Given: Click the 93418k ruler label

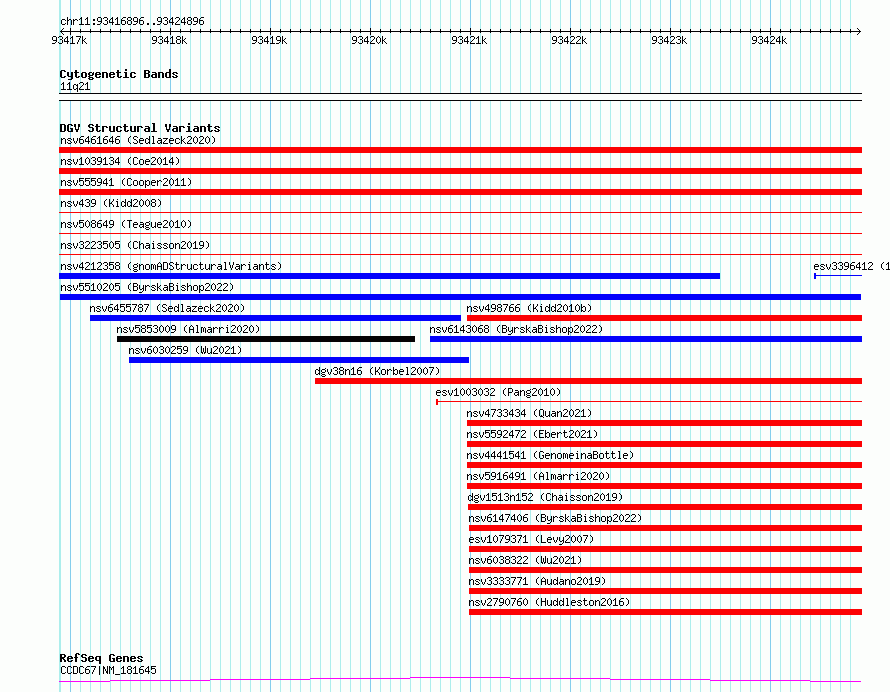Looking at the screenshot, I should point(169,40).
